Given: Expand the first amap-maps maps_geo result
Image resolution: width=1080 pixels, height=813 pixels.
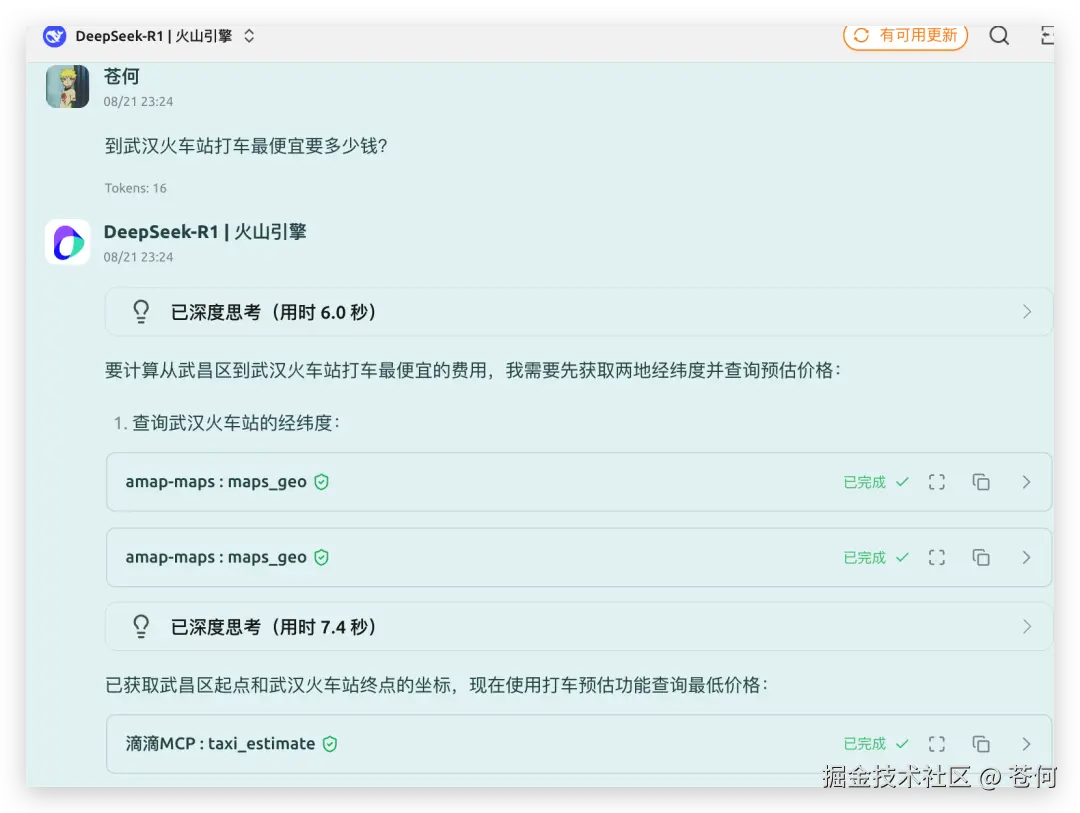Looking at the screenshot, I should (1027, 481).
